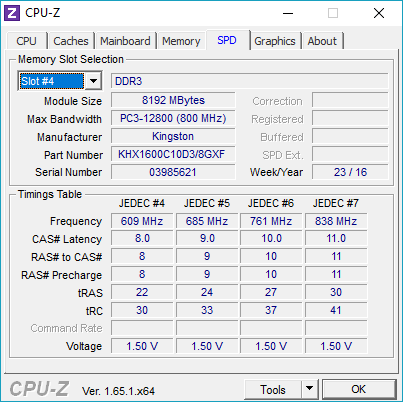Viewport: 403px width, 402px height.
Task: Click tRC value 41
Action: pyautogui.click(x=336, y=310)
